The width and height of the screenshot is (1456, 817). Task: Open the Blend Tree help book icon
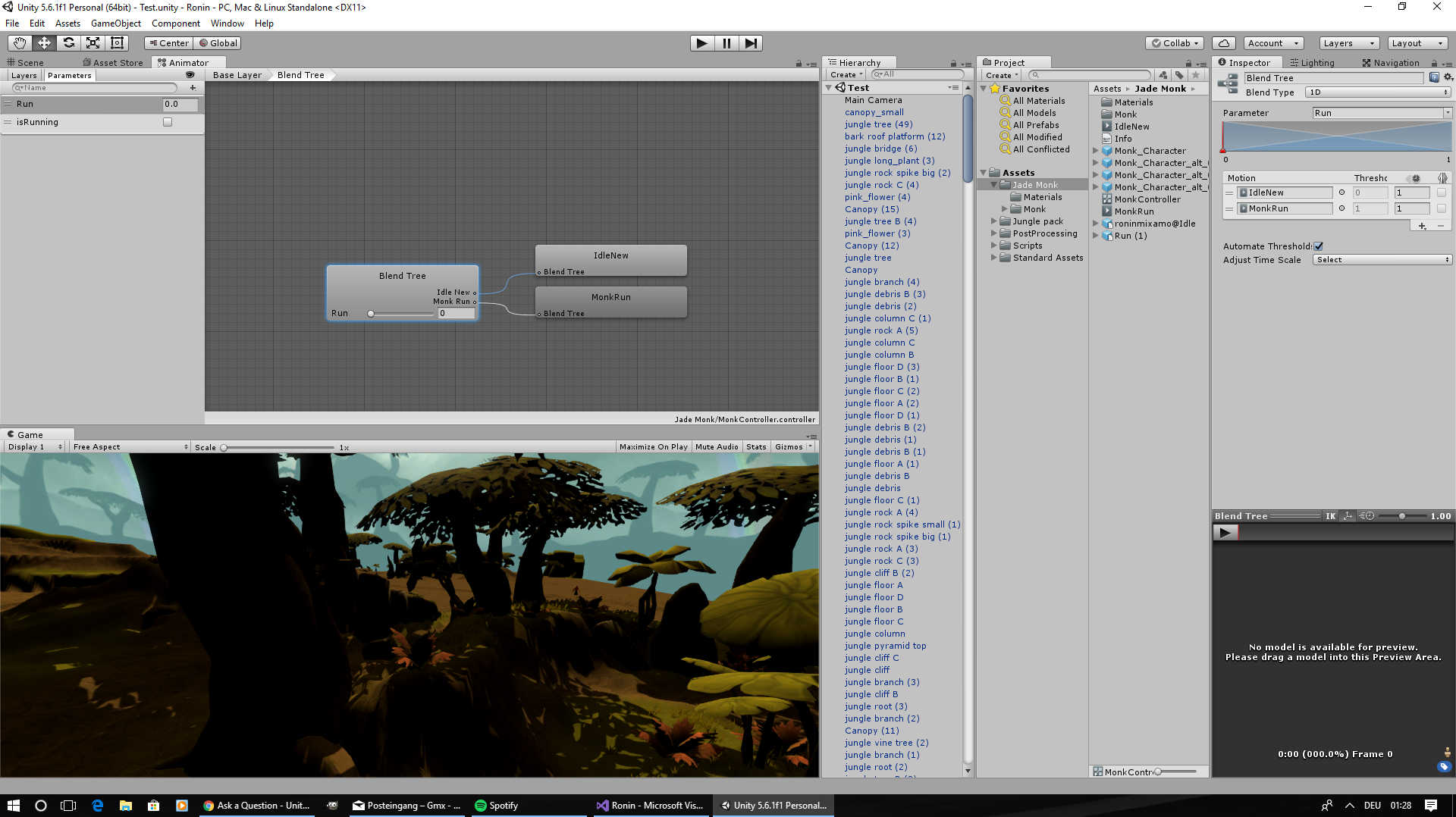(x=1434, y=77)
